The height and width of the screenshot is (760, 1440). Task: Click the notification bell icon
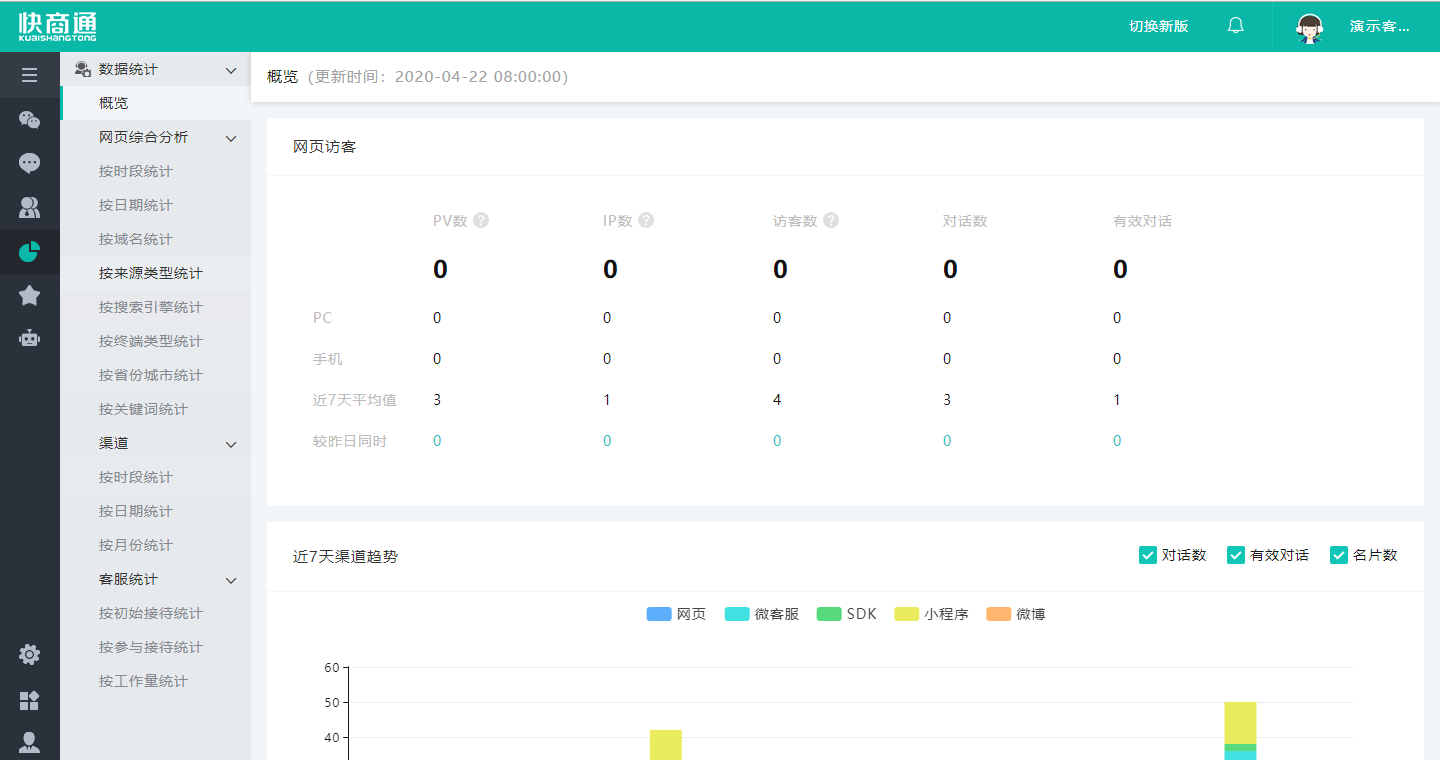tap(1236, 26)
